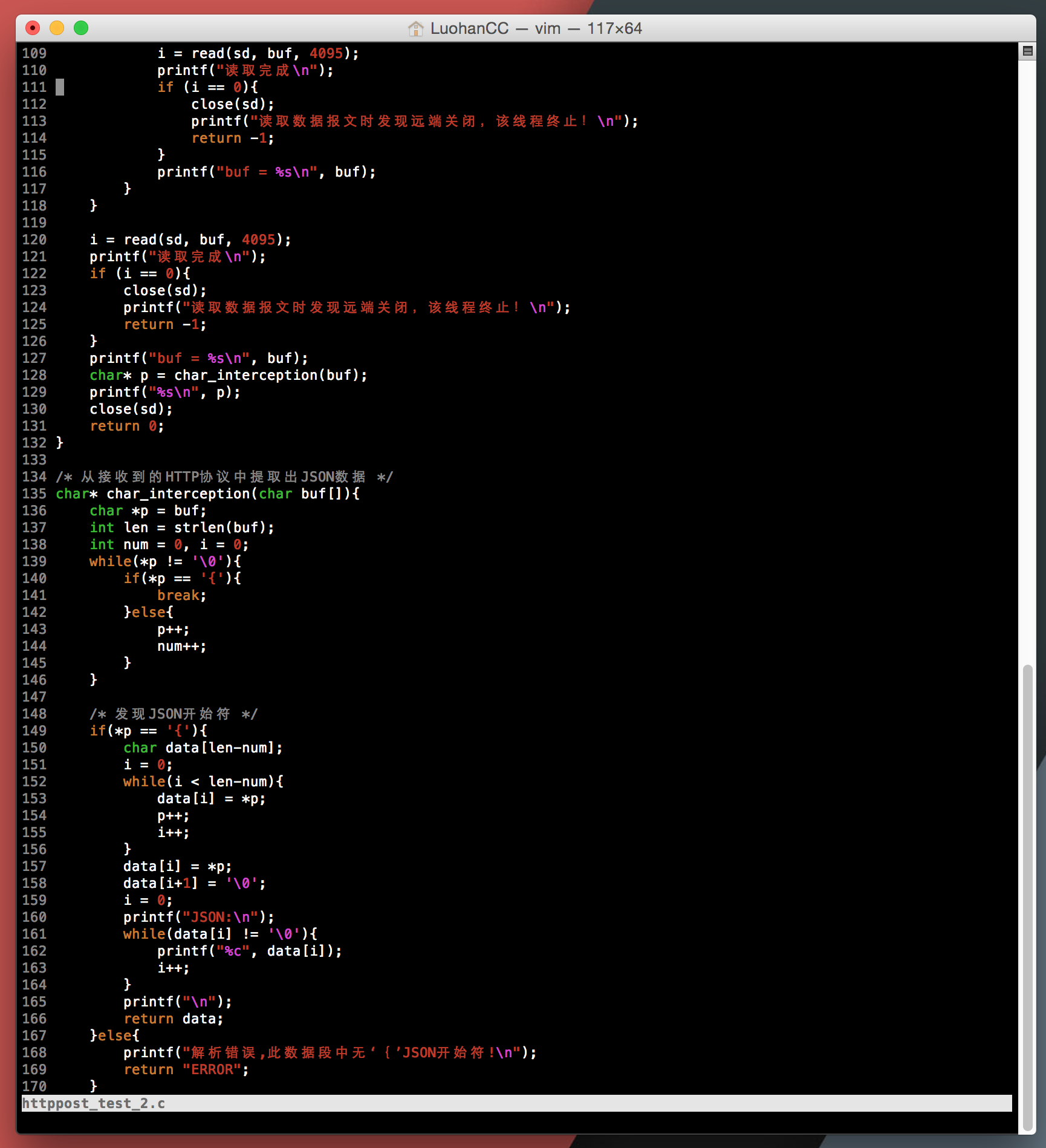This screenshot has height=1148, width=1046.
Task: Click 'return data;' on line 166
Action: coord(173,1019)
